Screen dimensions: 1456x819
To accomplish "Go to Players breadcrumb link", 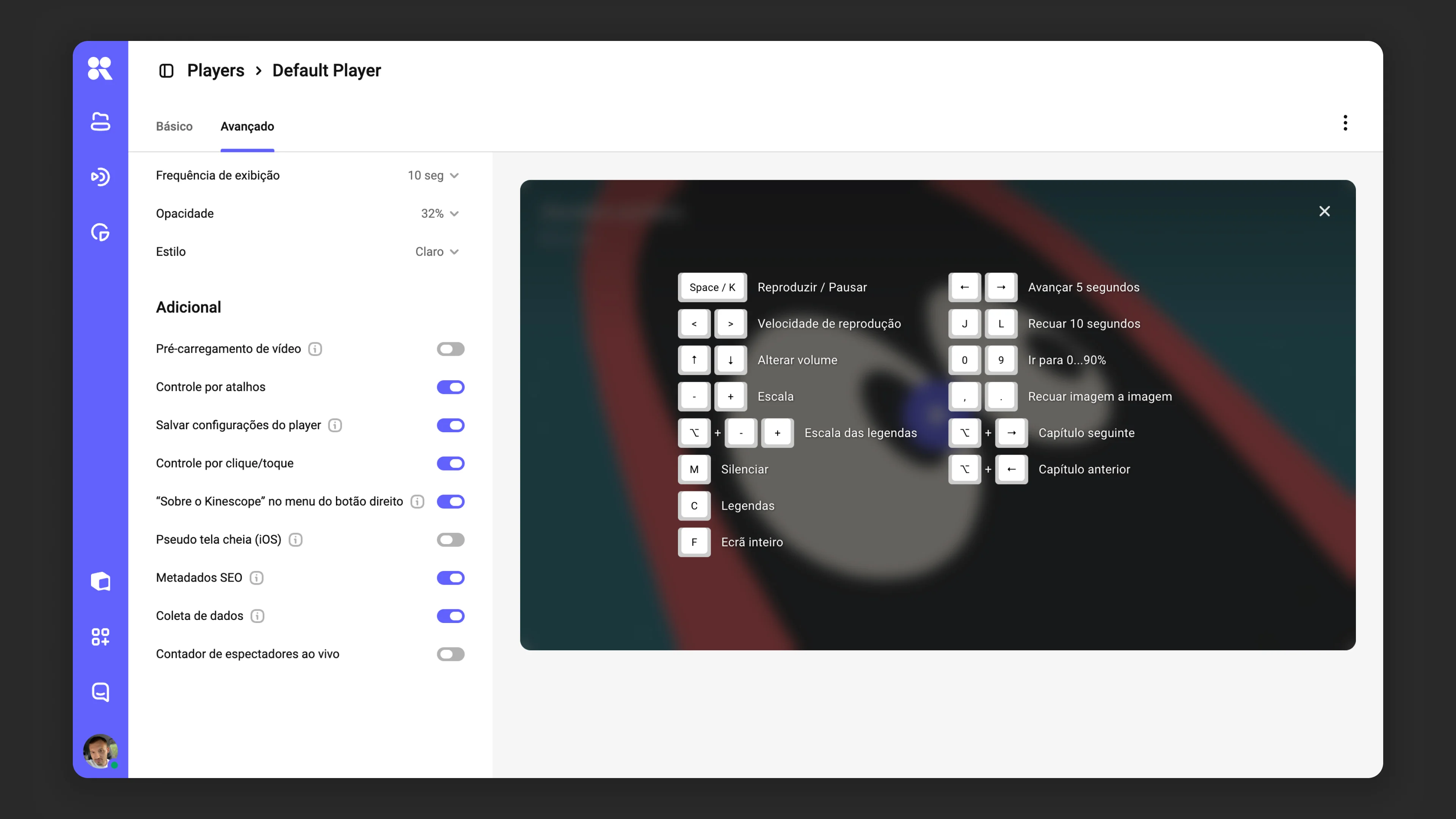I will 215,70.
